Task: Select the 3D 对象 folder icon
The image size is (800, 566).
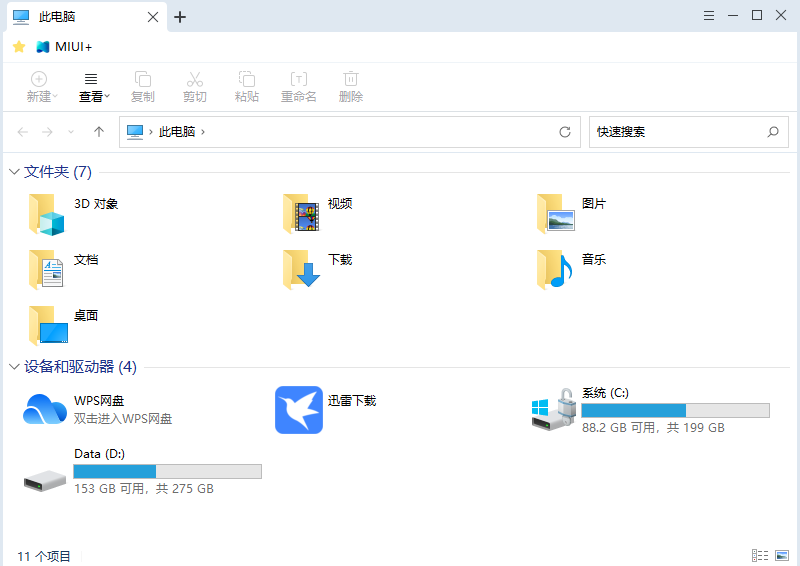Action: [x=47, y=214]
